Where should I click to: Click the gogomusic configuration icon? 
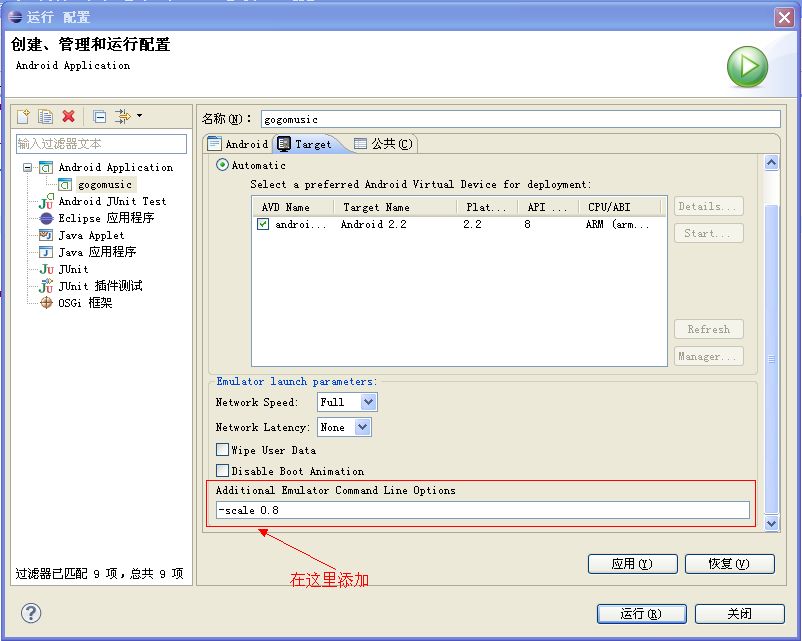[x=65, y=184]
